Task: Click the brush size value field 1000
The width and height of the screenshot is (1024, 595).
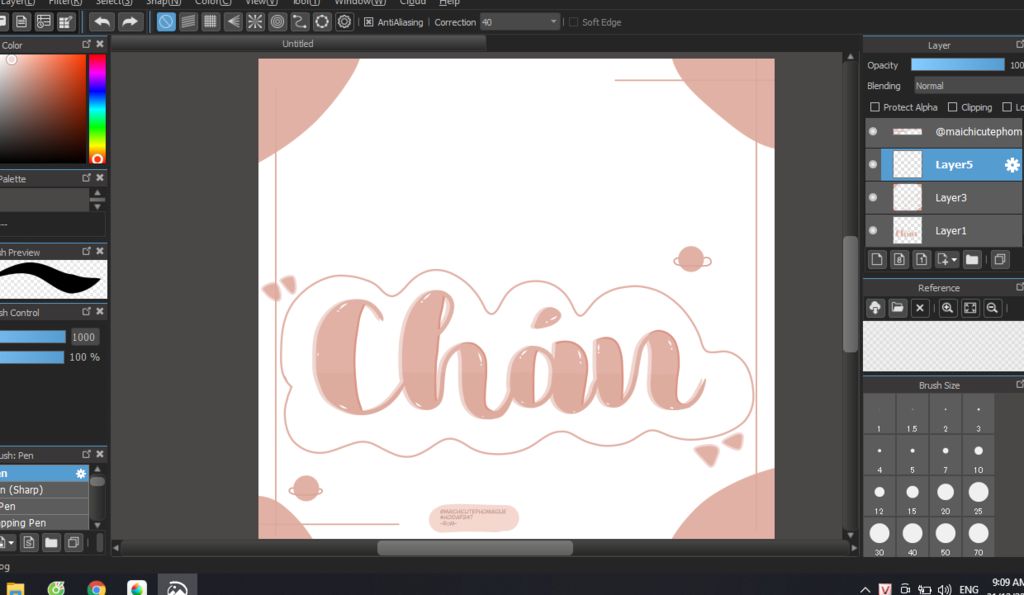Action: [x=84, y=337]
